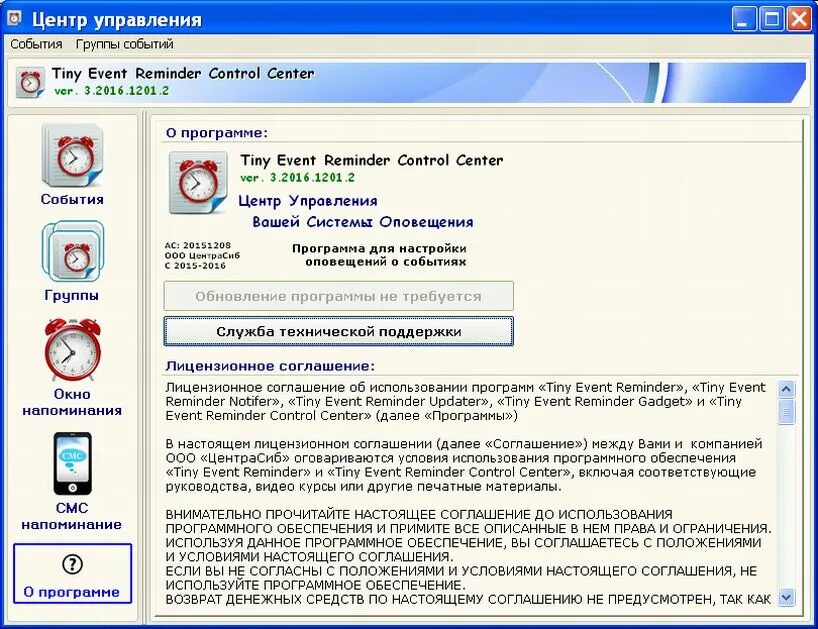Viewport: 818px width, 629px height.
Task: Click the Центр Управления tagline text
Action: click(308, 201)
